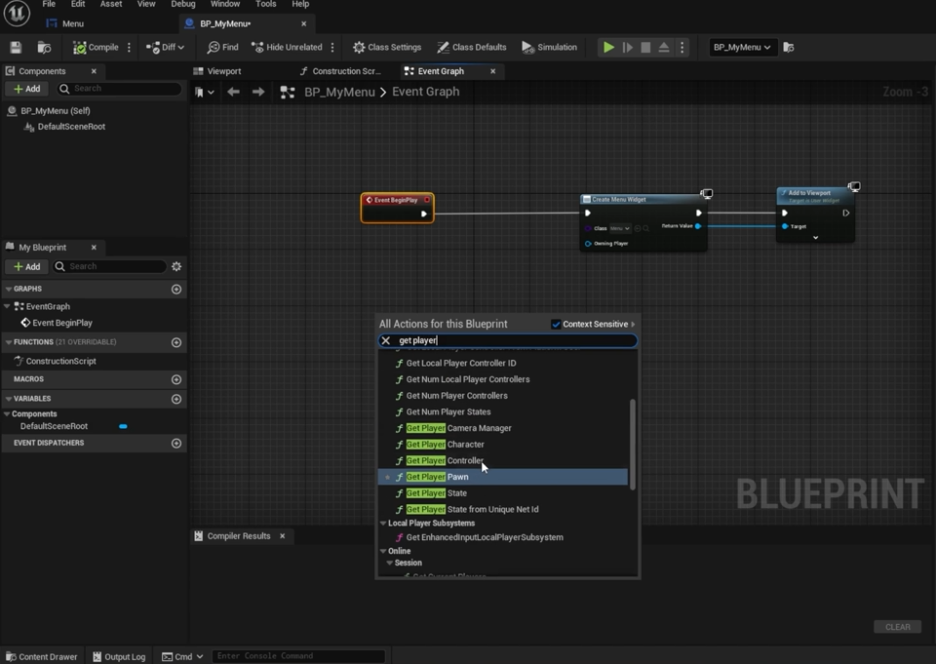Select Get Player Controller action

point(503,460)
